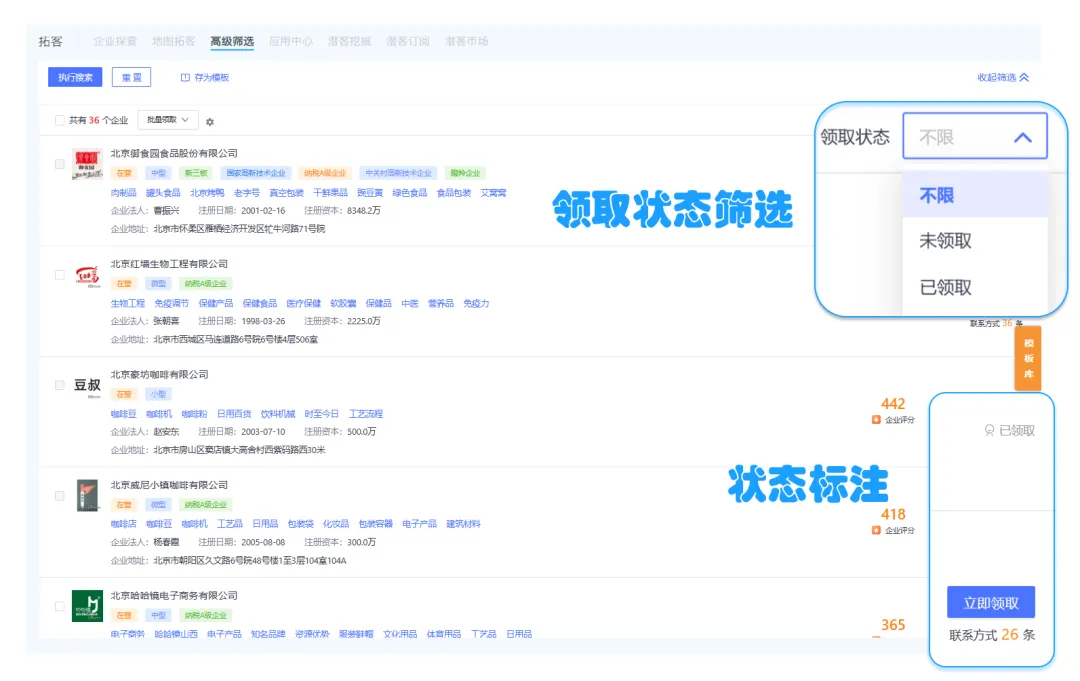Toggle the select-all checkbox beside 共有36个企业
The height and width of the screenshot is (681, 1080).
pyautogui.click(x=60, y=120)
